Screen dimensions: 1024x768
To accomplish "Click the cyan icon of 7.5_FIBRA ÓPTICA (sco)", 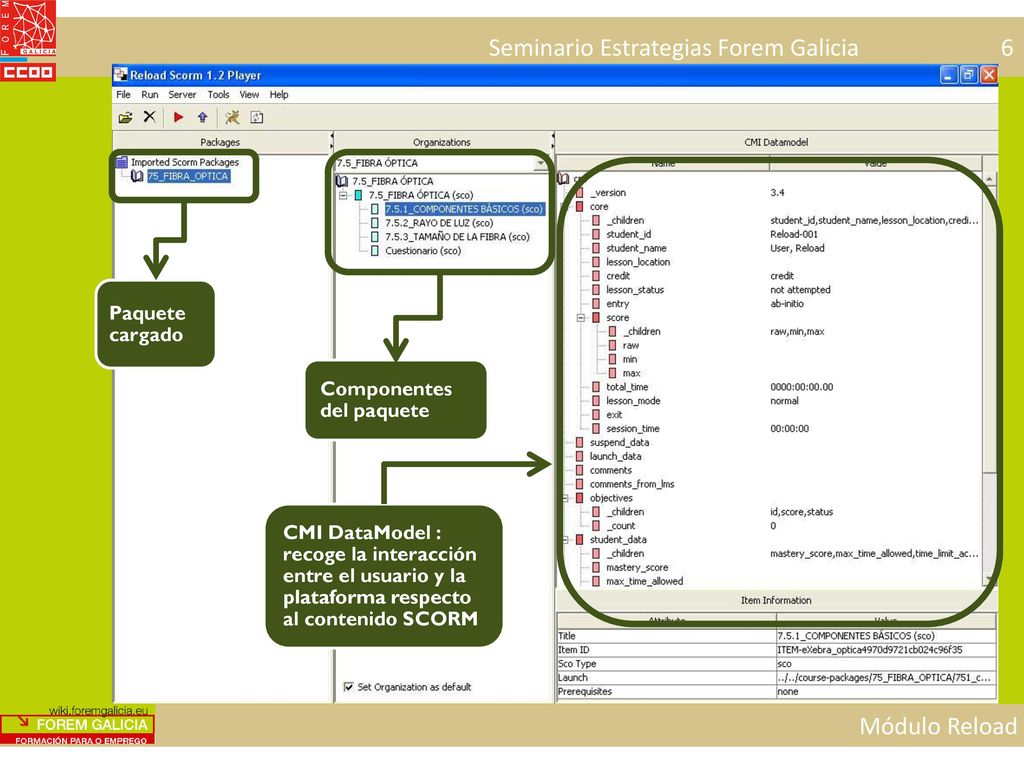I will pos(359,195).
